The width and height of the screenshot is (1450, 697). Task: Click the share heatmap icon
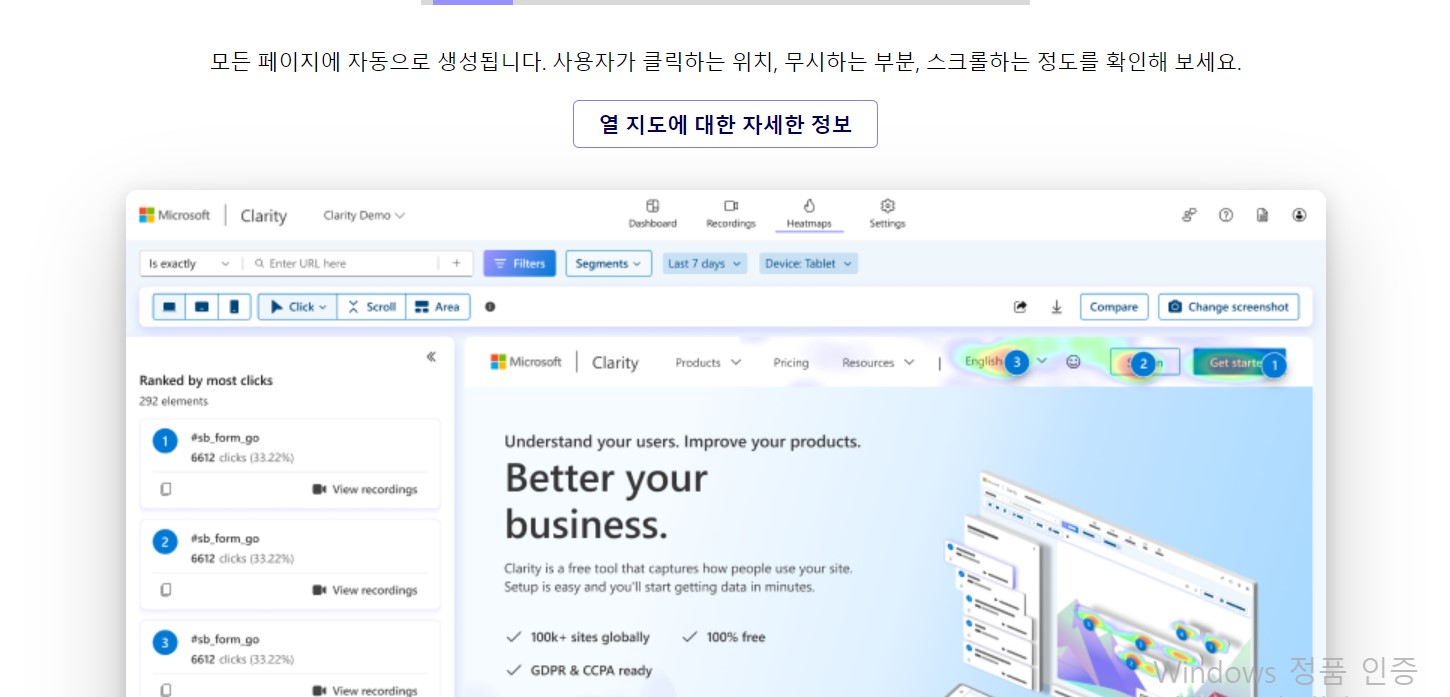(1022, 307)
